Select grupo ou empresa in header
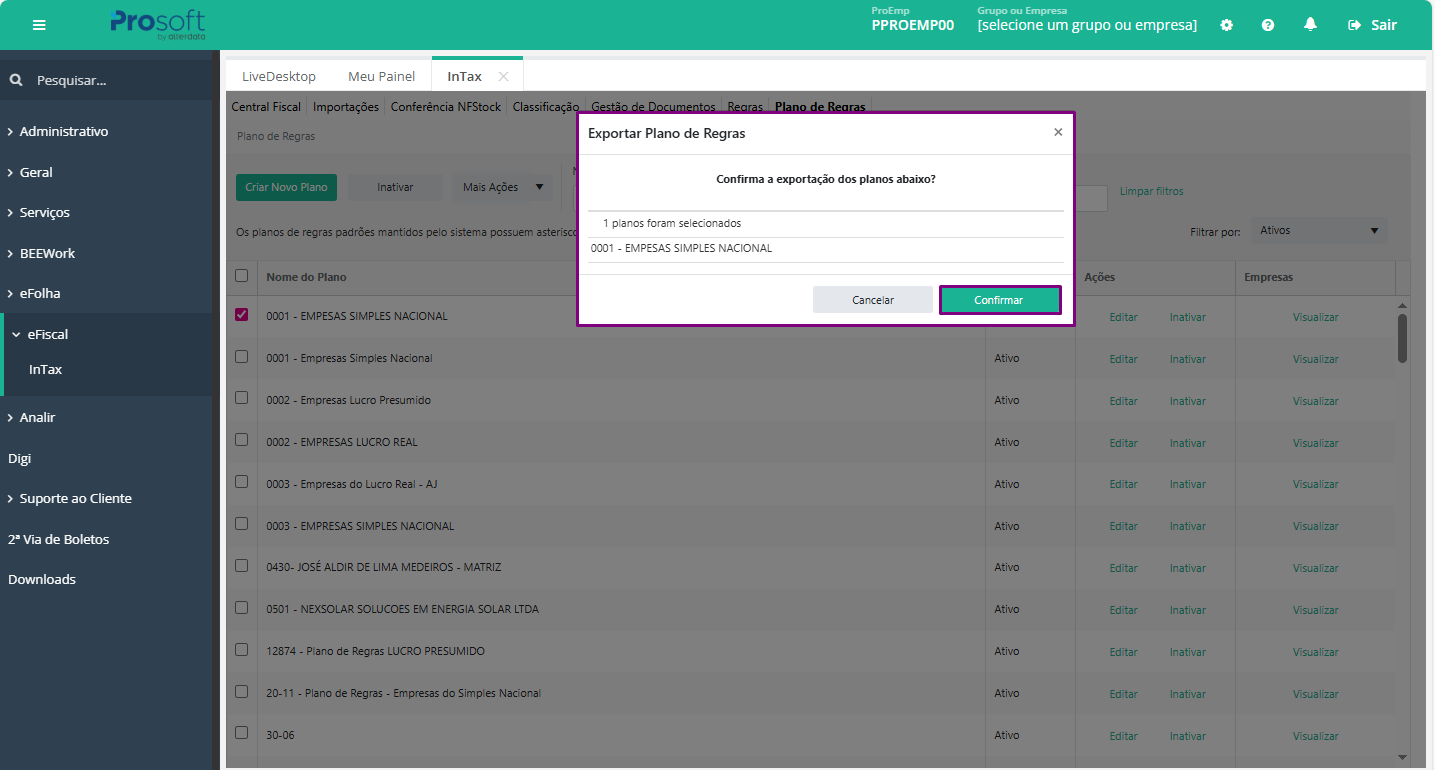Screen dimensions: 1435x770 point(1087,25)
